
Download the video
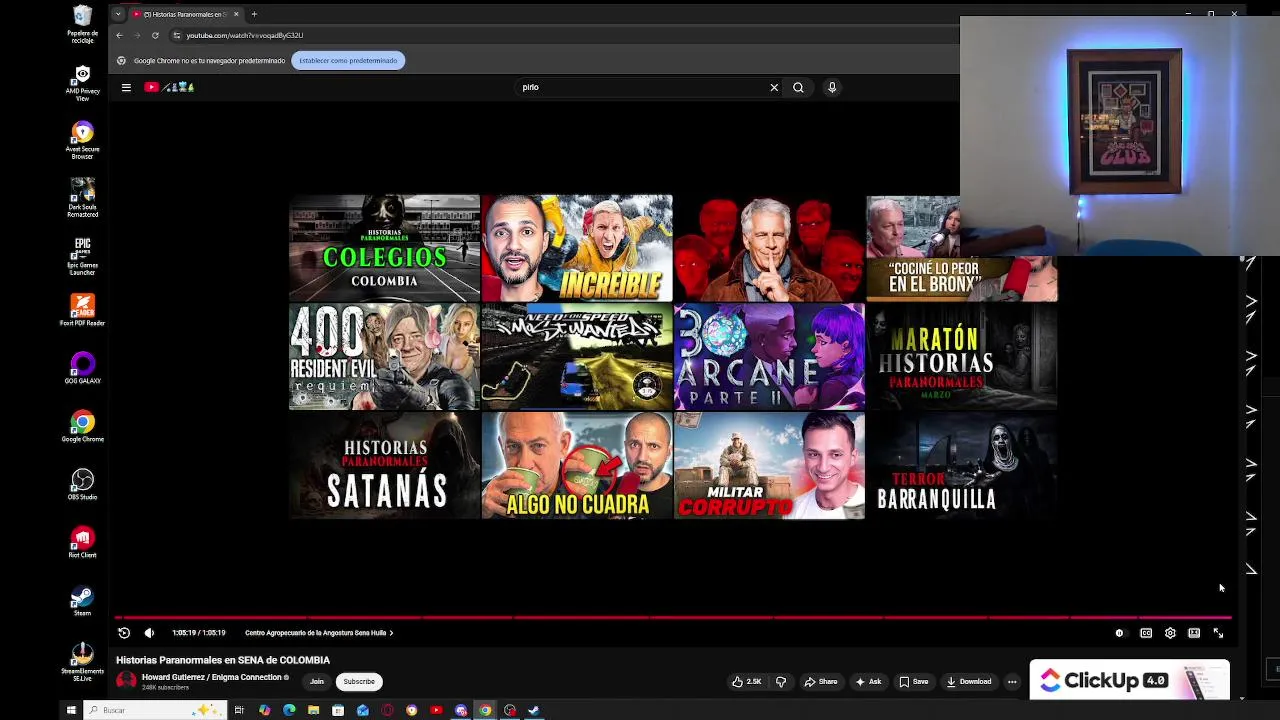click(x=968, y=682)
